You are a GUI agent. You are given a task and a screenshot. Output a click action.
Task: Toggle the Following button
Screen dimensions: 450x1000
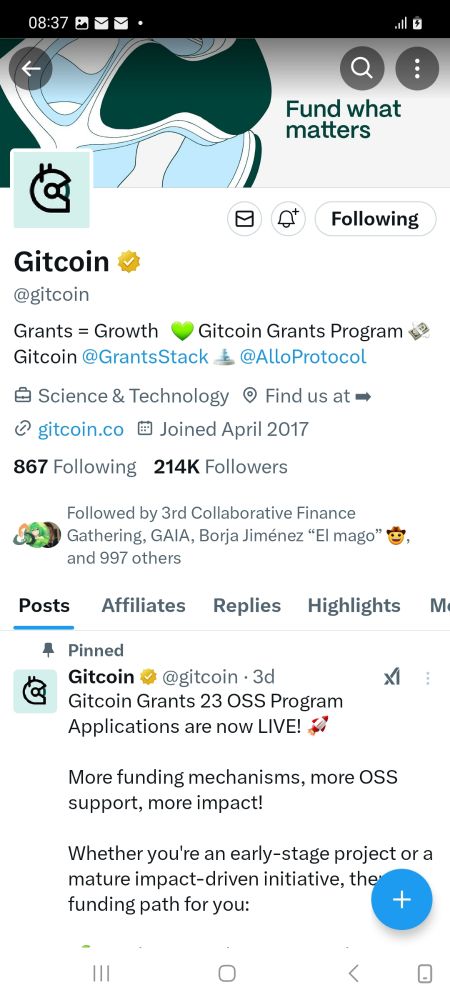[375, 219]
